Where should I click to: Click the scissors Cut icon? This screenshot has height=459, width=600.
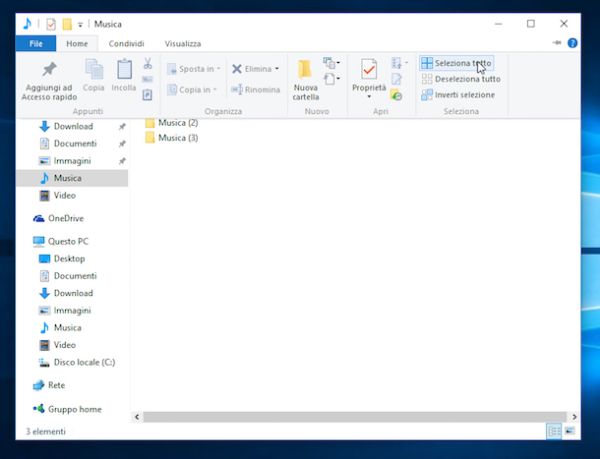(147, 63)
